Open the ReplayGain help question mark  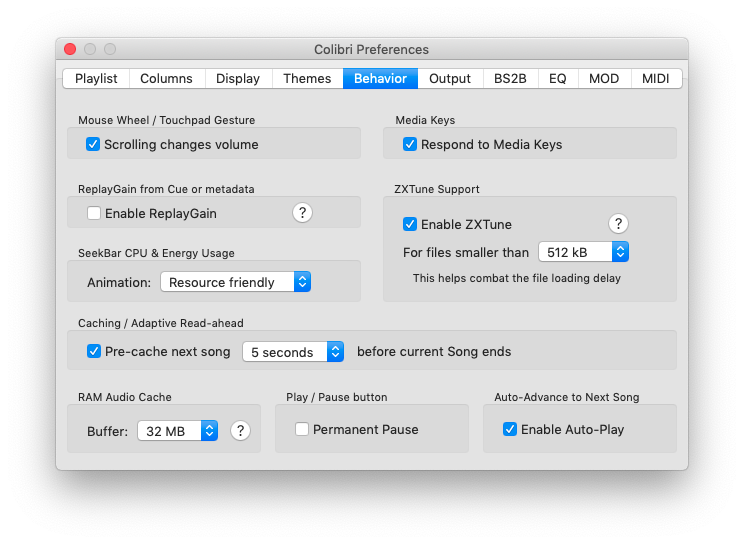pyautogui.click(x=302, y=213)
